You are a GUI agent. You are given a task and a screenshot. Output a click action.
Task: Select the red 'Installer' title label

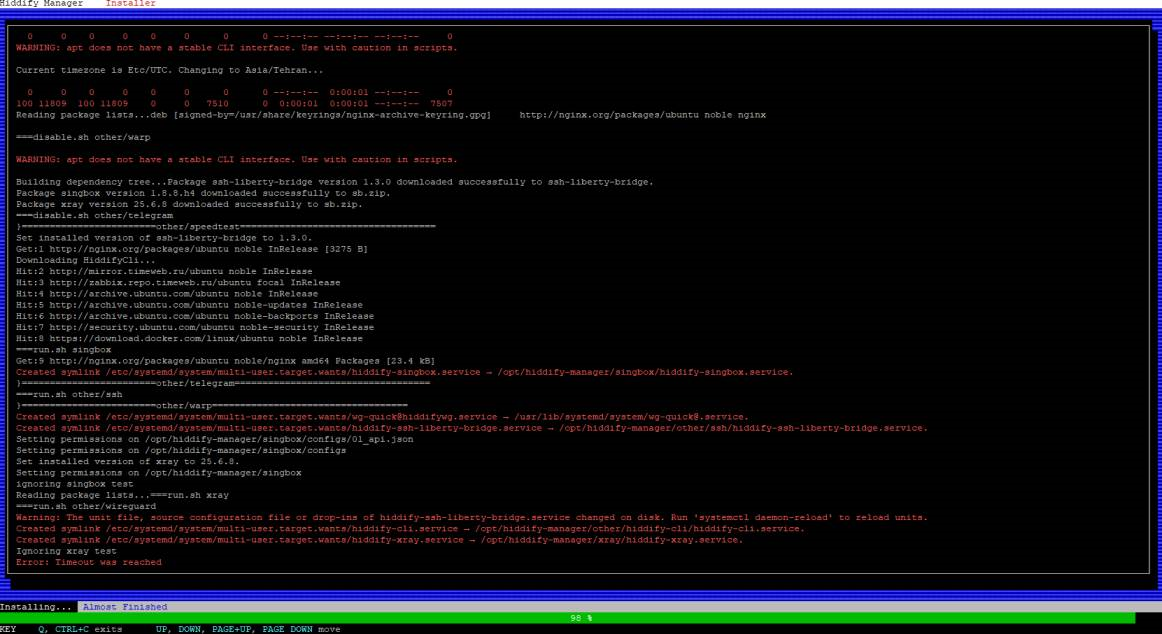[130, 4]
